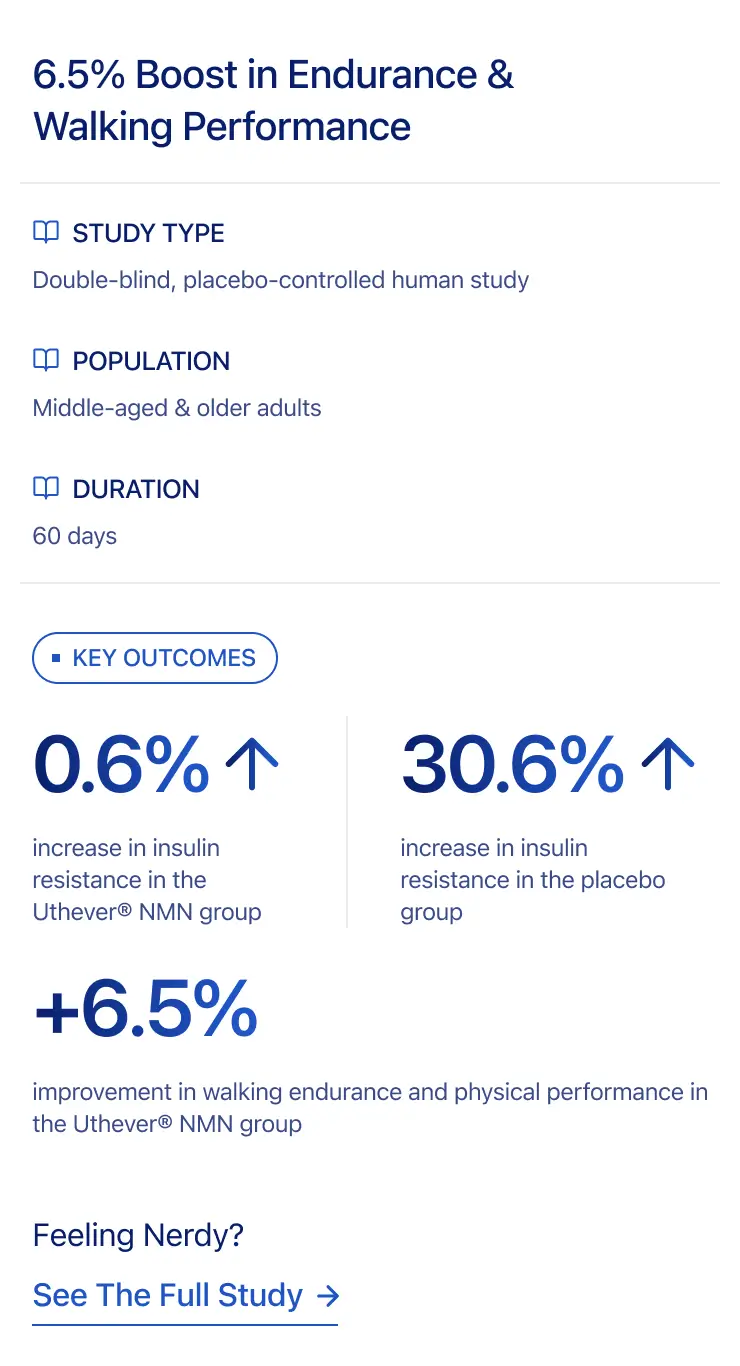Click the Key Outcomes pill badge

155,658
